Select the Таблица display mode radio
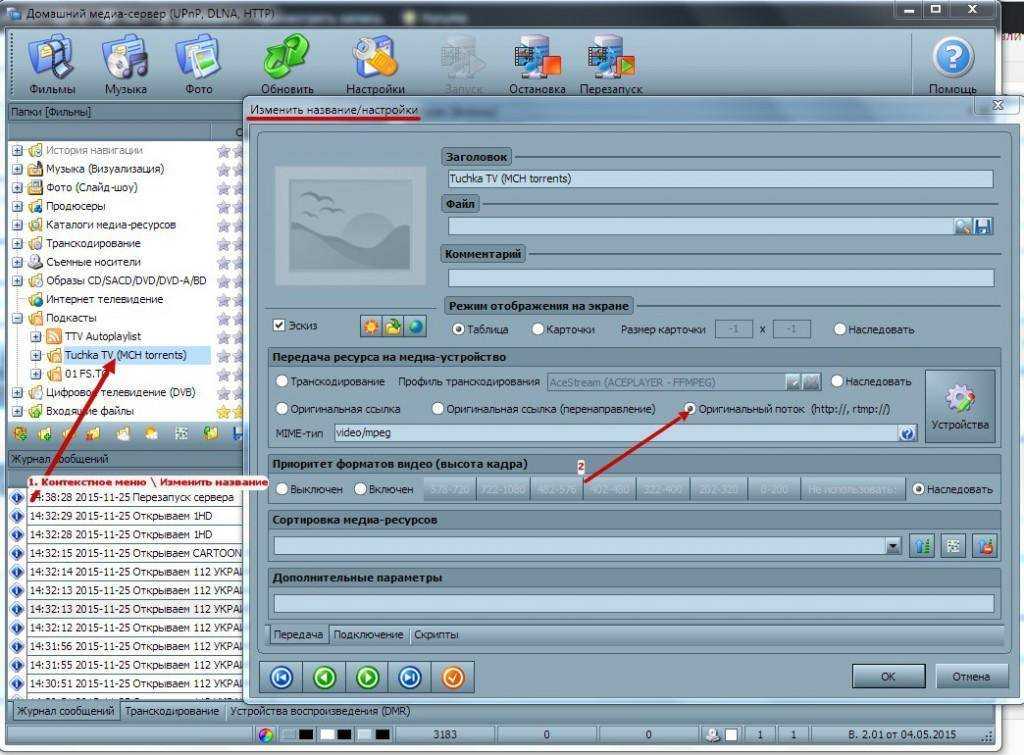This screenshot has width=1024, height=755. (458, 329)
